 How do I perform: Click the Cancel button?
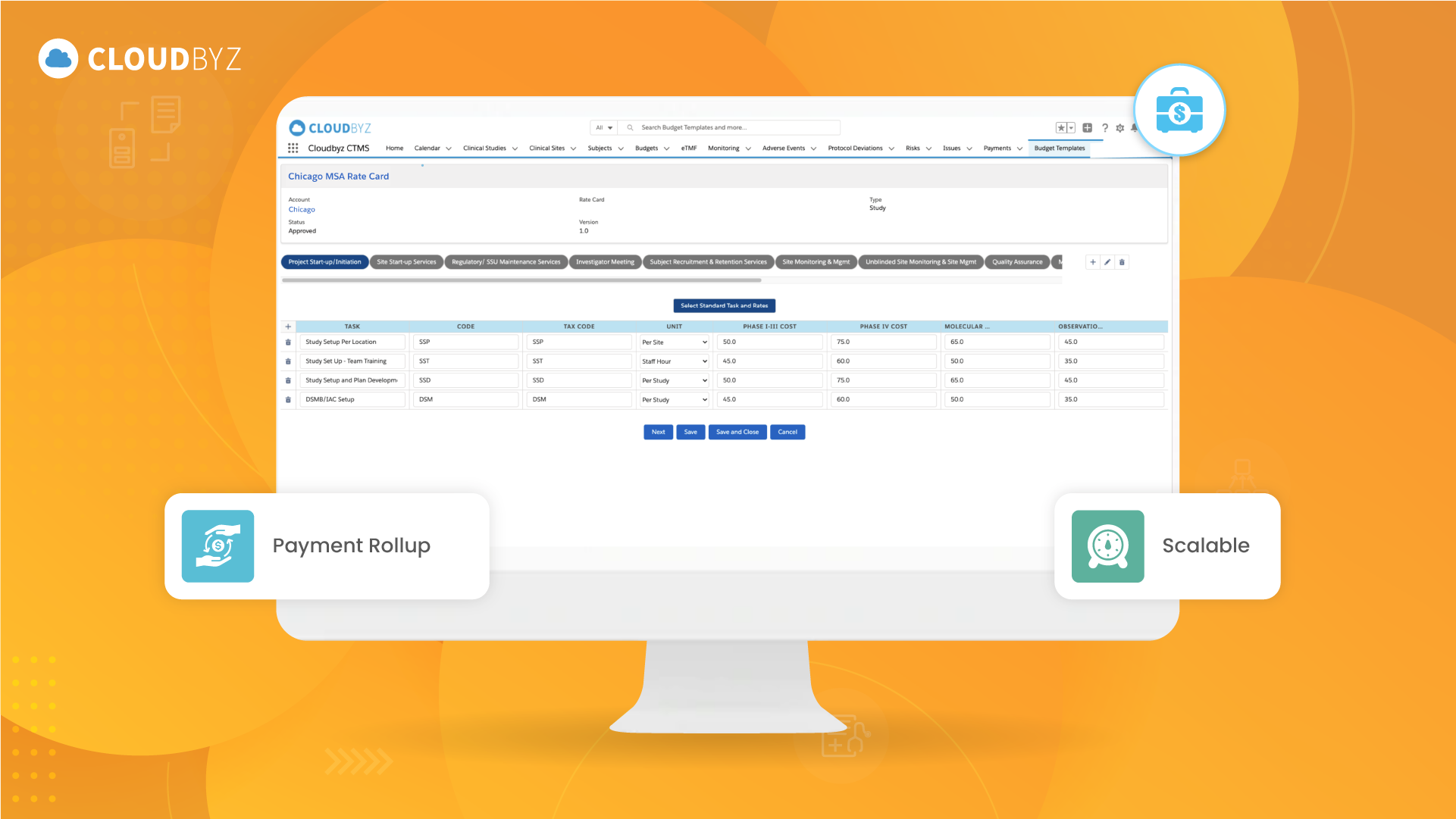point(787,432)
